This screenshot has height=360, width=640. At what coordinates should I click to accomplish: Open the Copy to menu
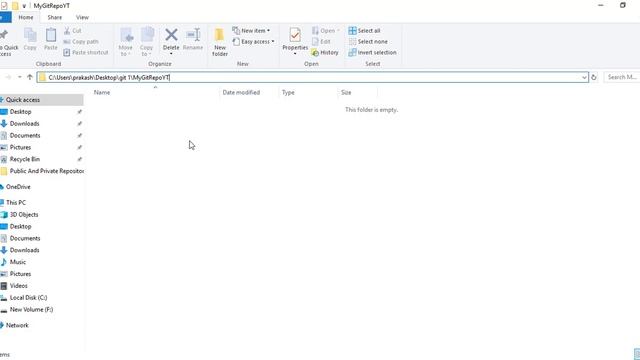pyautogui.click(x=146, y=42)
